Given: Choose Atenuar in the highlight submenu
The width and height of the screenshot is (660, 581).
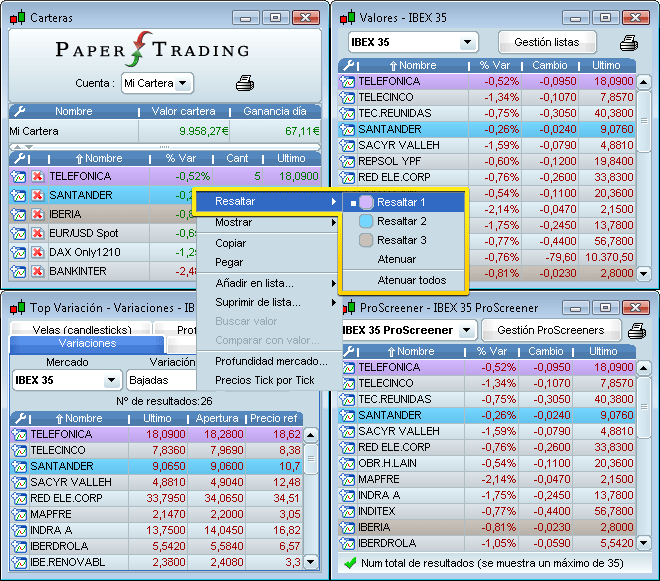Looking at the screenshot, I should click(x=404, y=259).
